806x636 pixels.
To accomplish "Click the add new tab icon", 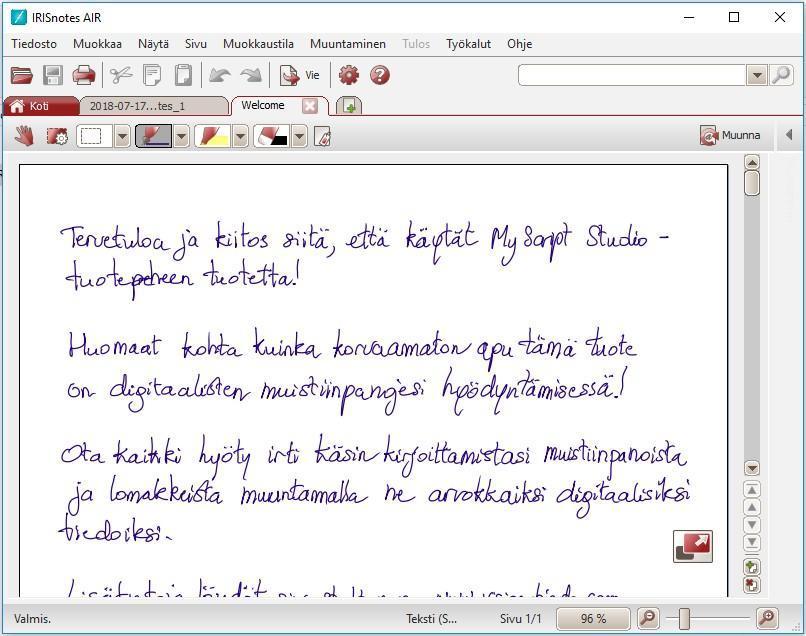I will click(x=348, y=105).
